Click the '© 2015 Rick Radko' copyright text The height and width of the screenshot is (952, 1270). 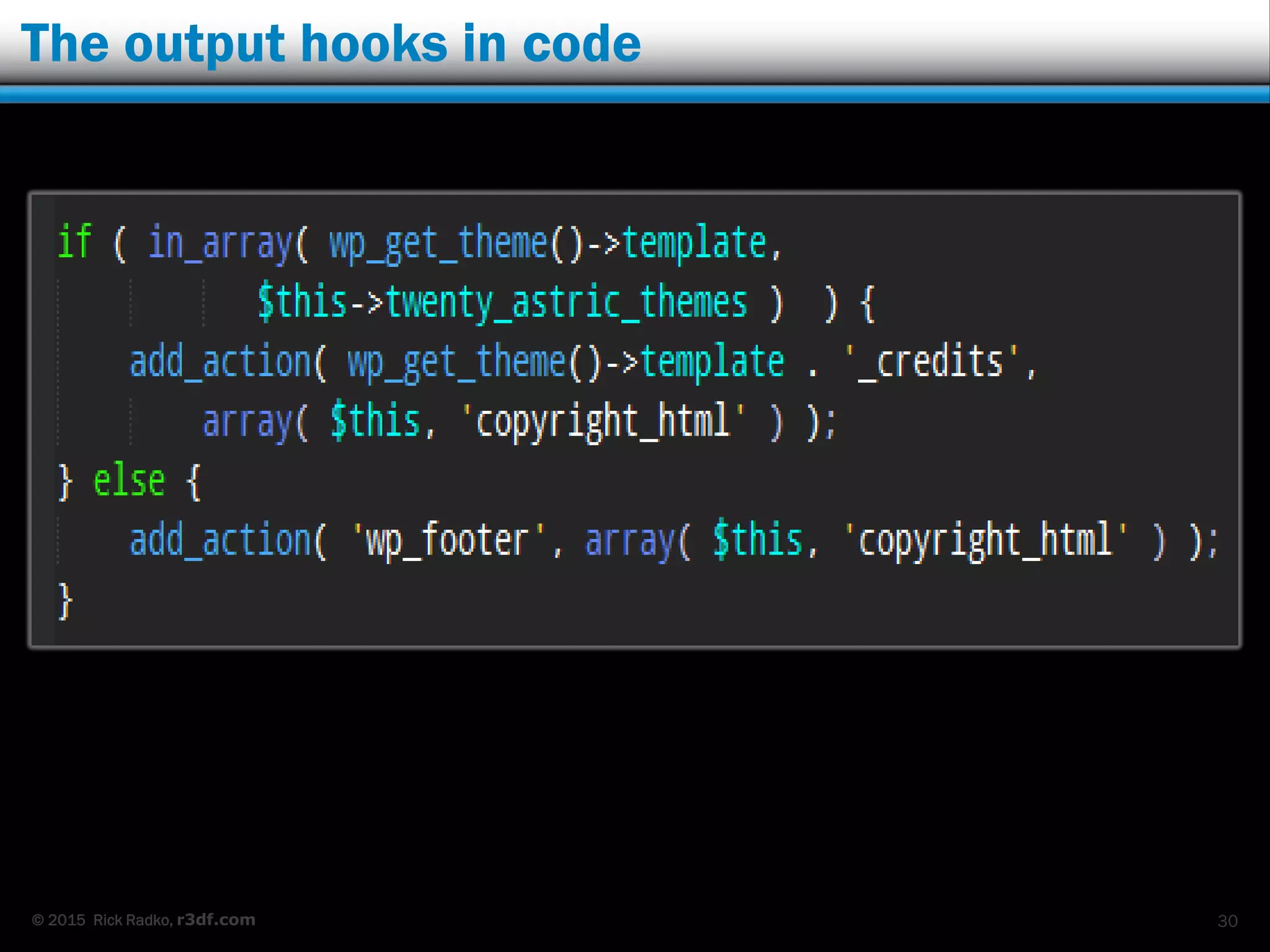click(x=102, y=920)
